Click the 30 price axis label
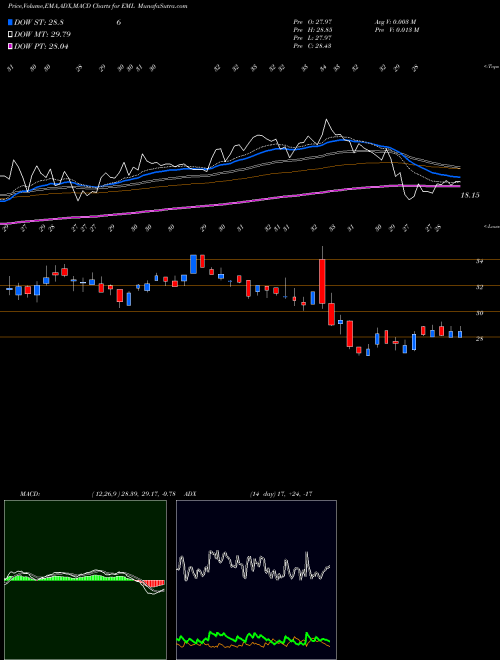Viewport: 500px width, 660px height. click(x=478, y=313)
